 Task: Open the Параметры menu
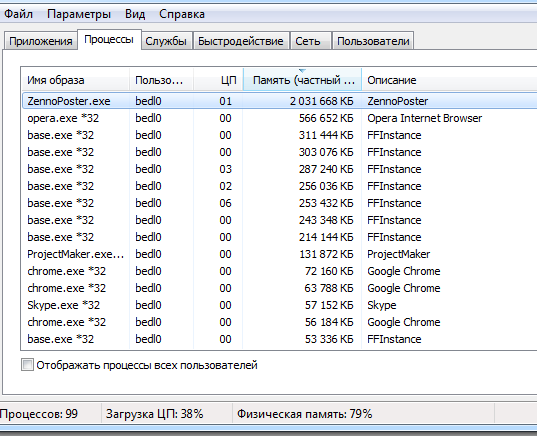click(79, 14)
